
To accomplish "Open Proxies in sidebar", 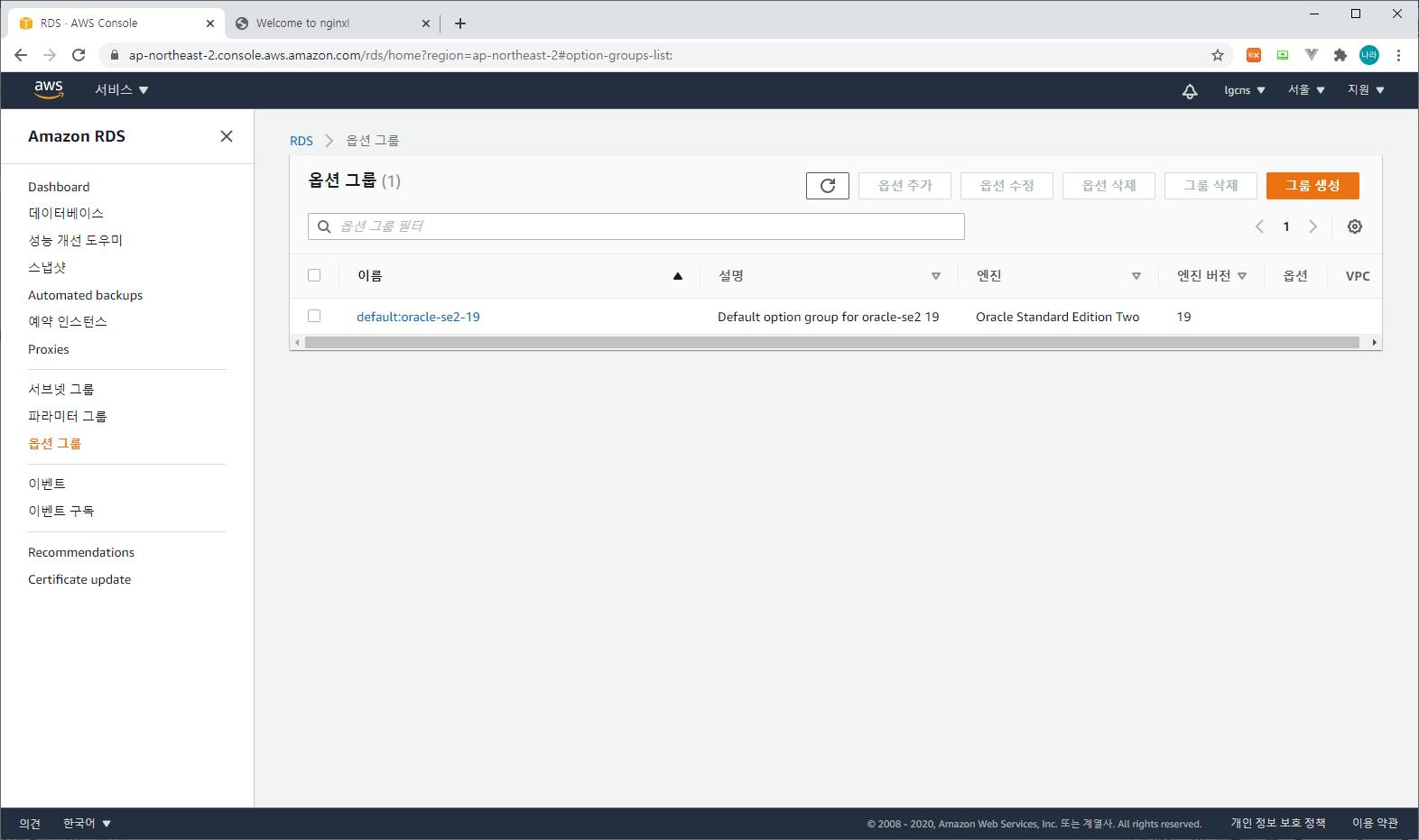I will tap(49, 349).
